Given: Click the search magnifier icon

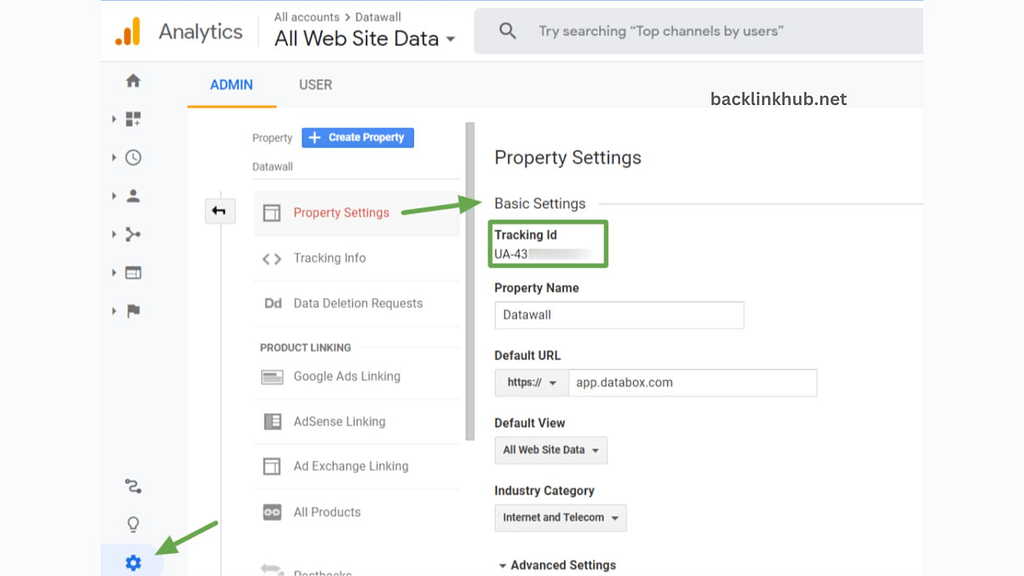Looking at the screenshot, I should 507,30.
